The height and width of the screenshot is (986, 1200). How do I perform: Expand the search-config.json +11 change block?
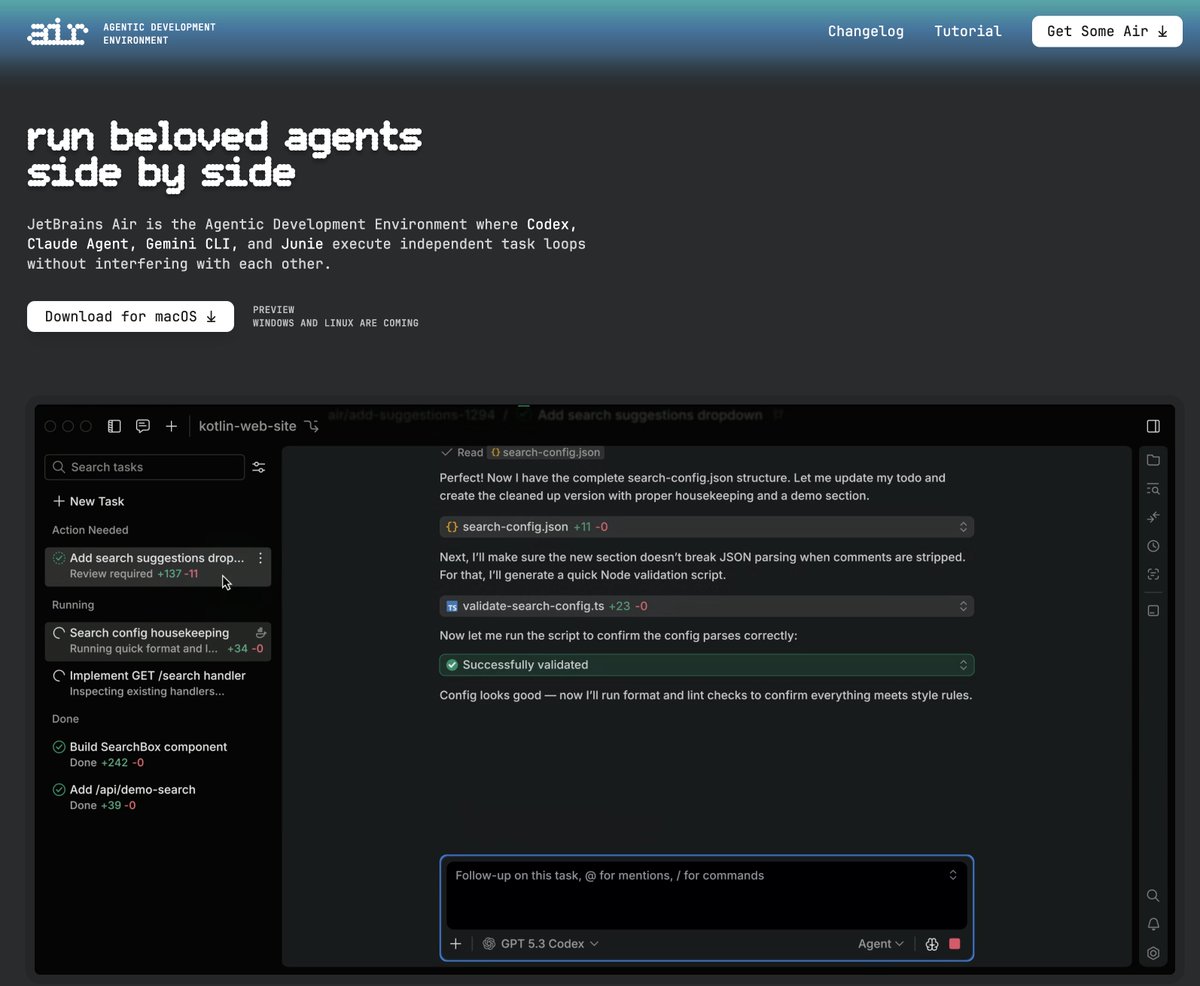pyautogui.click(x=706, y=526)
